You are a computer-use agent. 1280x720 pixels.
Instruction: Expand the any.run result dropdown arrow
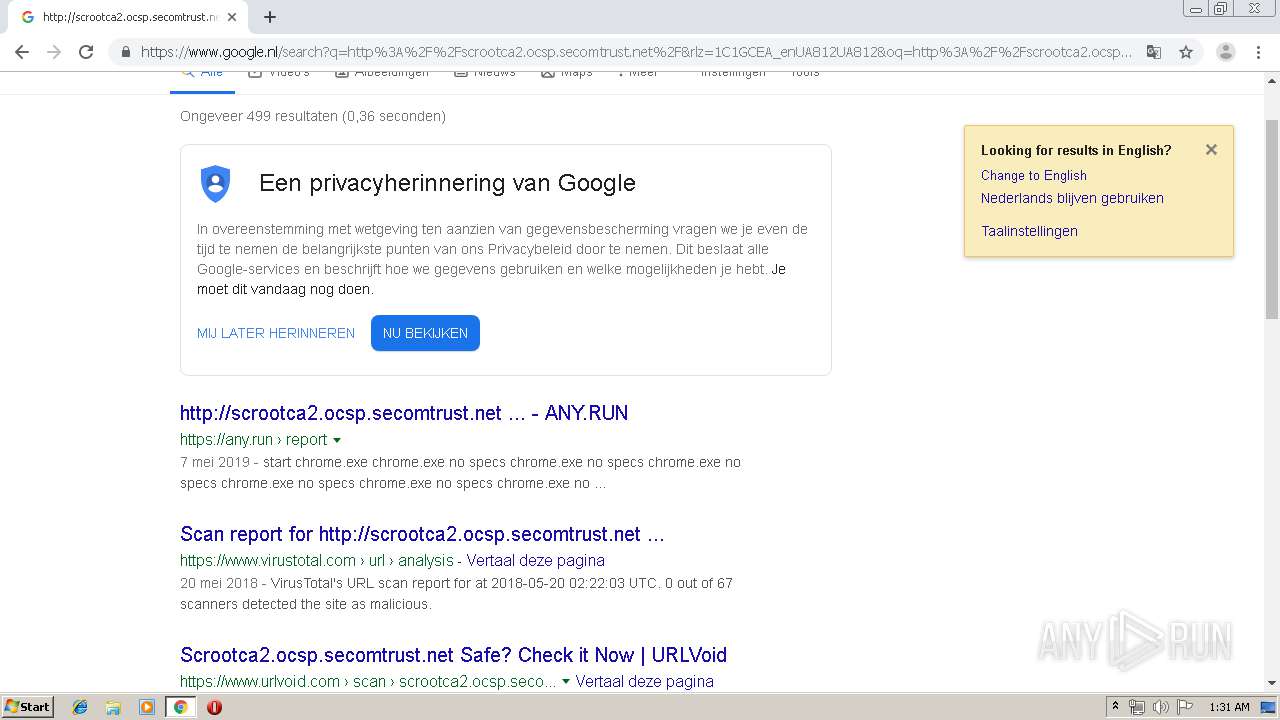pos(337,440)
